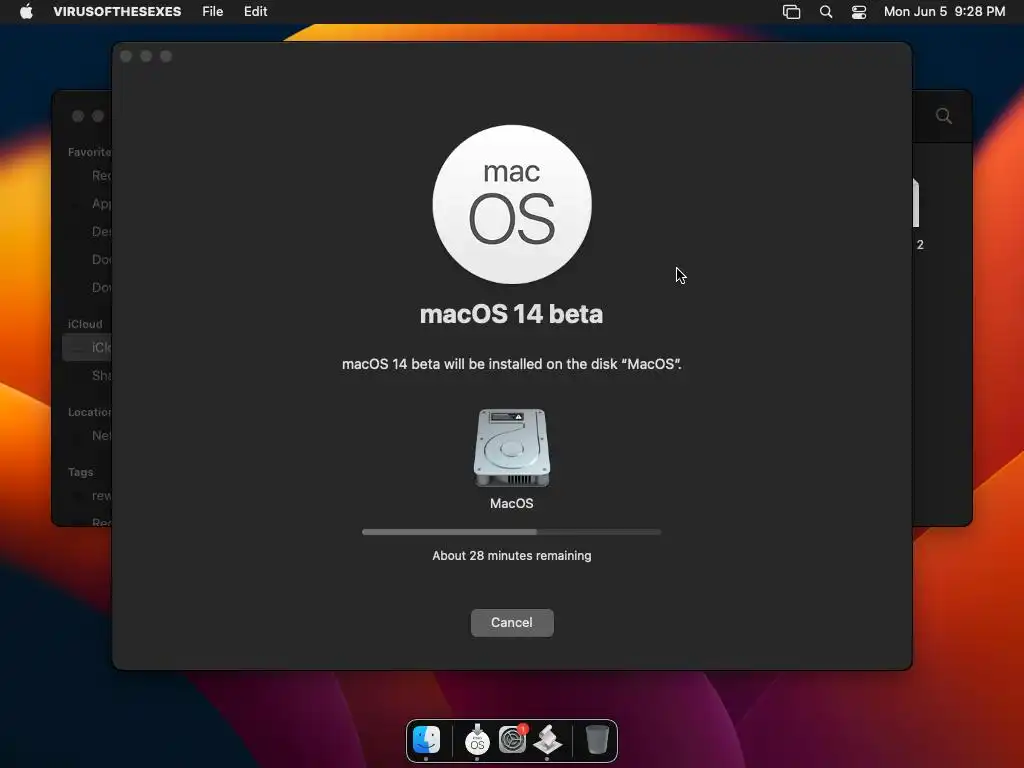Click the install destination message text
Screen dimensions: 1024x768
[x=512, y=364]
